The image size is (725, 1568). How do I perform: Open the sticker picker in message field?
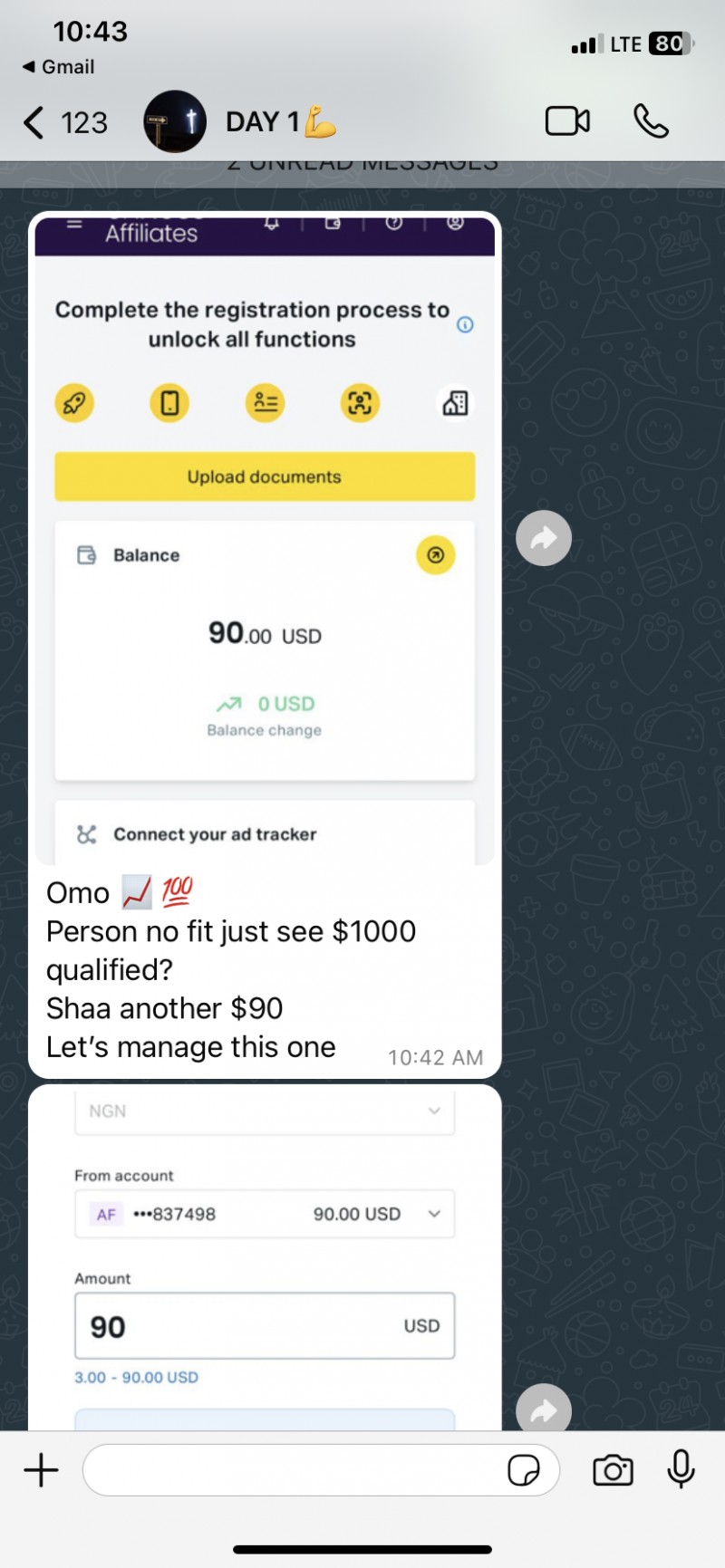(x=524, y=1469)
